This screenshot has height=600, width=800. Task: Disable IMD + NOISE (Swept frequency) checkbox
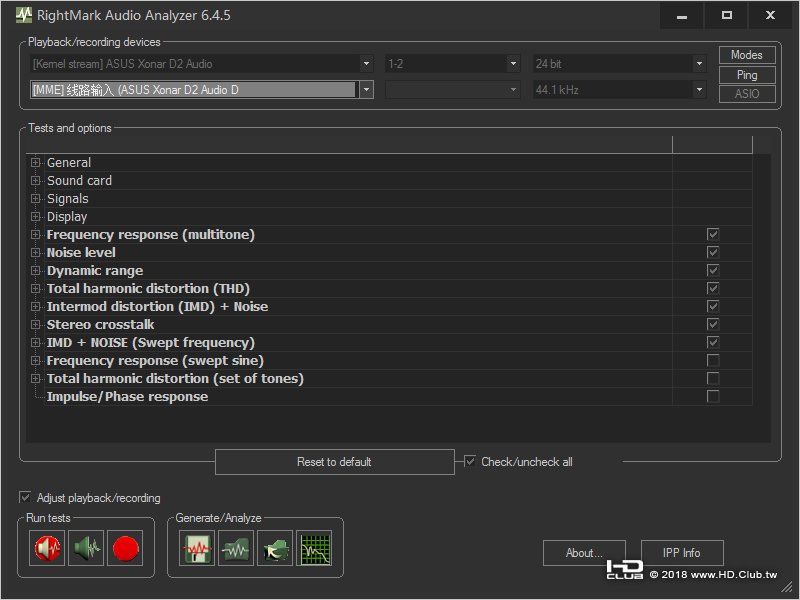(x=713, y=342)
